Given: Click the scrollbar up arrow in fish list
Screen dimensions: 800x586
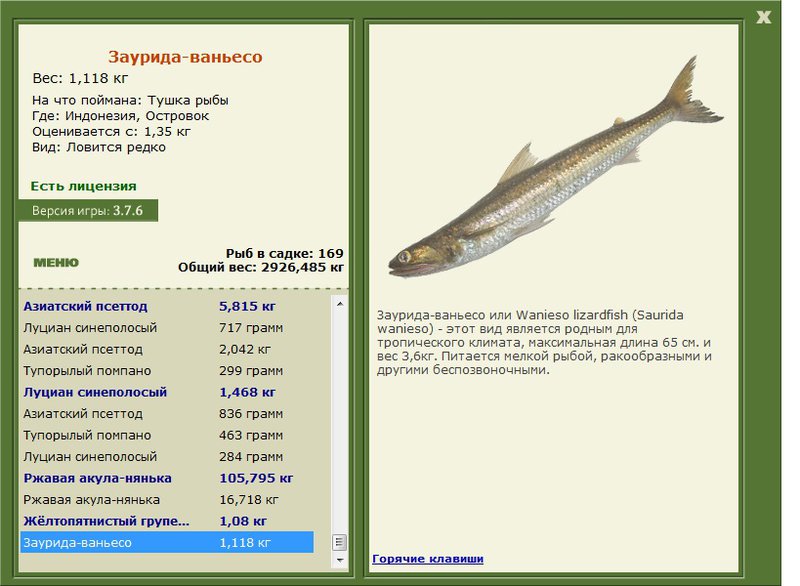Looking at the screenshot, I should pyautogui.click(x=340, y=304).
